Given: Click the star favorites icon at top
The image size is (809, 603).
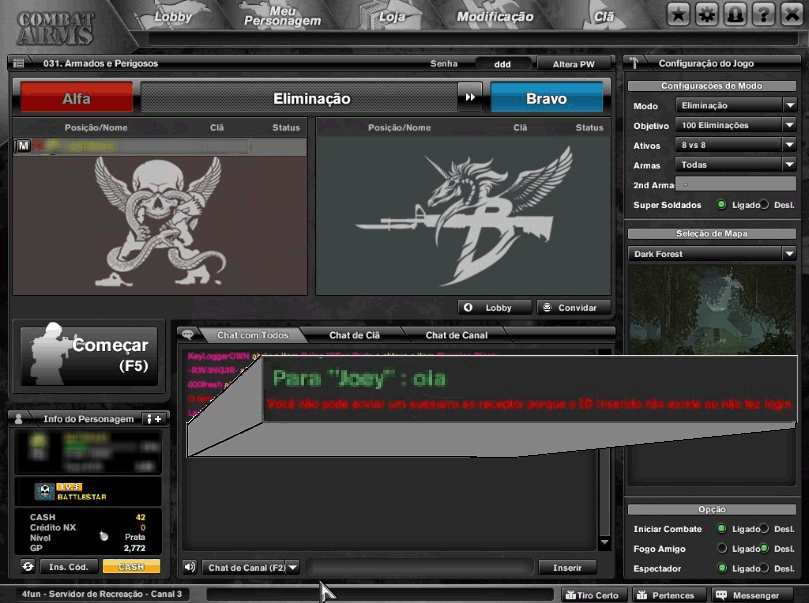Looking at the screenshot, I should [678, 15].
